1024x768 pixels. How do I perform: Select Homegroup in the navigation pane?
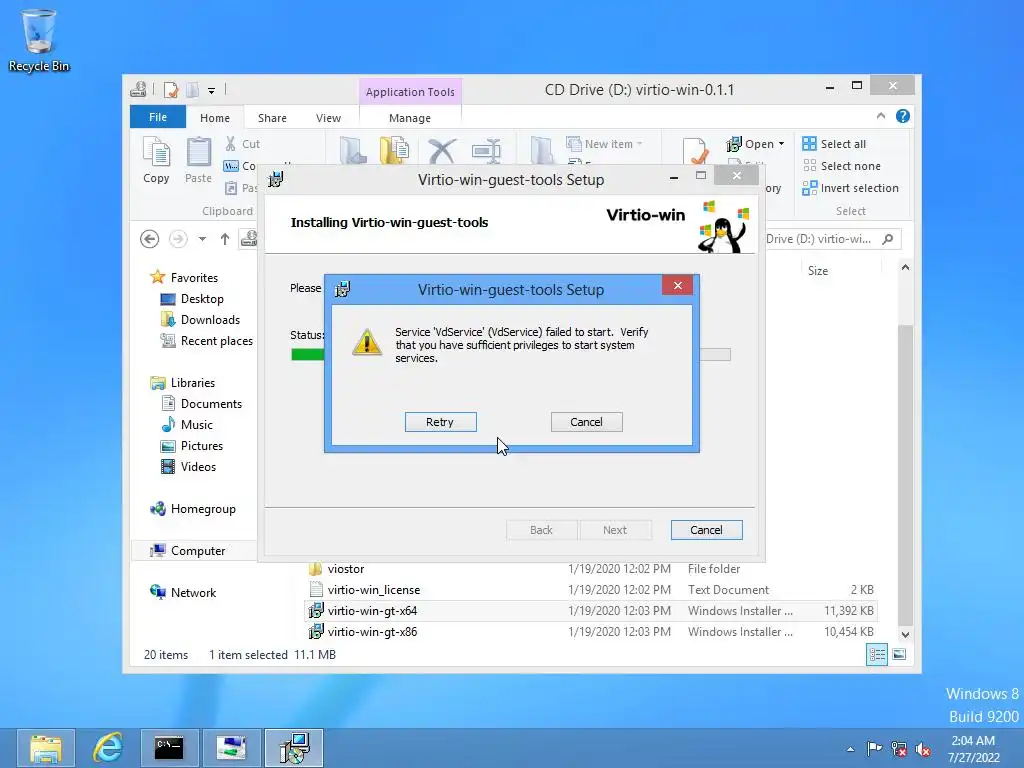point(193,509)
